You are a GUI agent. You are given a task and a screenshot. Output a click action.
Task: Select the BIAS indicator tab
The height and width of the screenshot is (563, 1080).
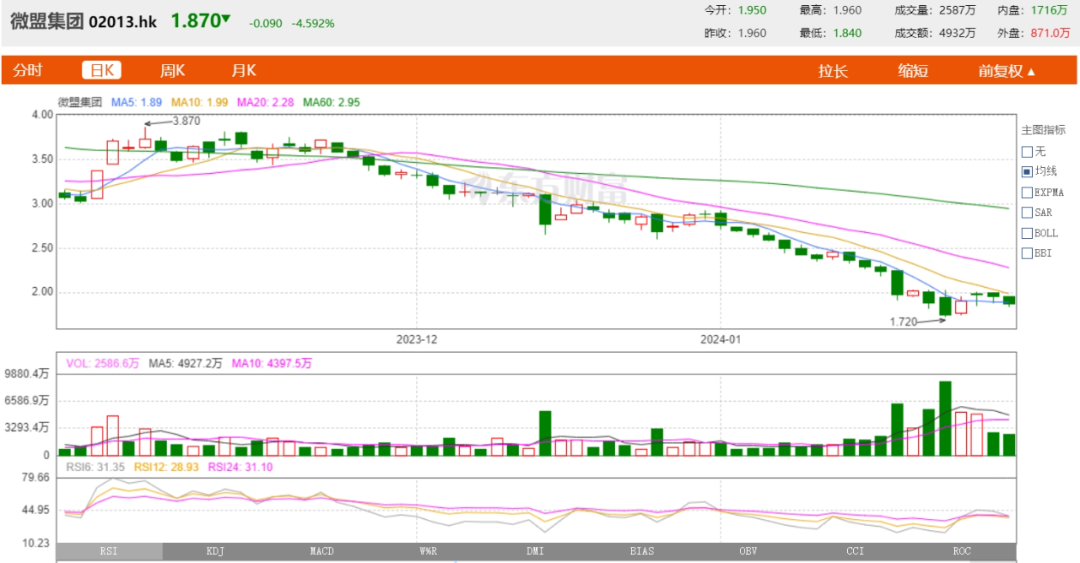[x=642, y=551]
